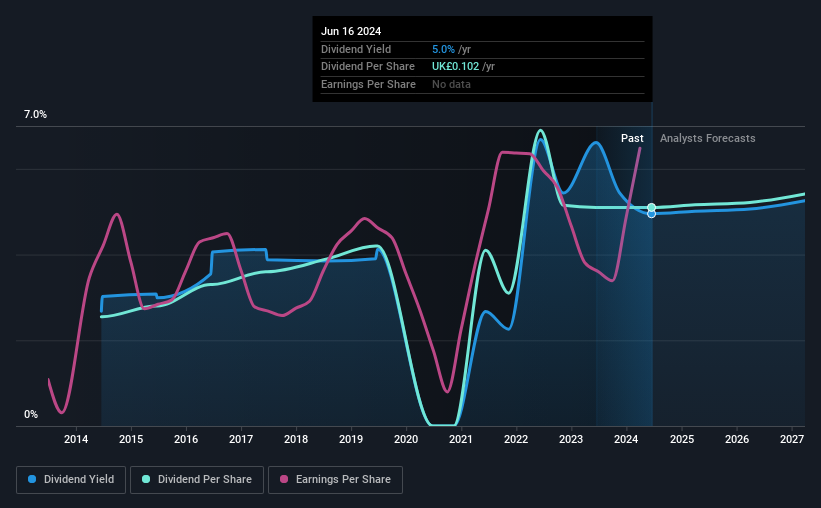821x508 pixels.
Task: Click the 'Earnings Per Share' tooltip row label
Action: [368, 84]
